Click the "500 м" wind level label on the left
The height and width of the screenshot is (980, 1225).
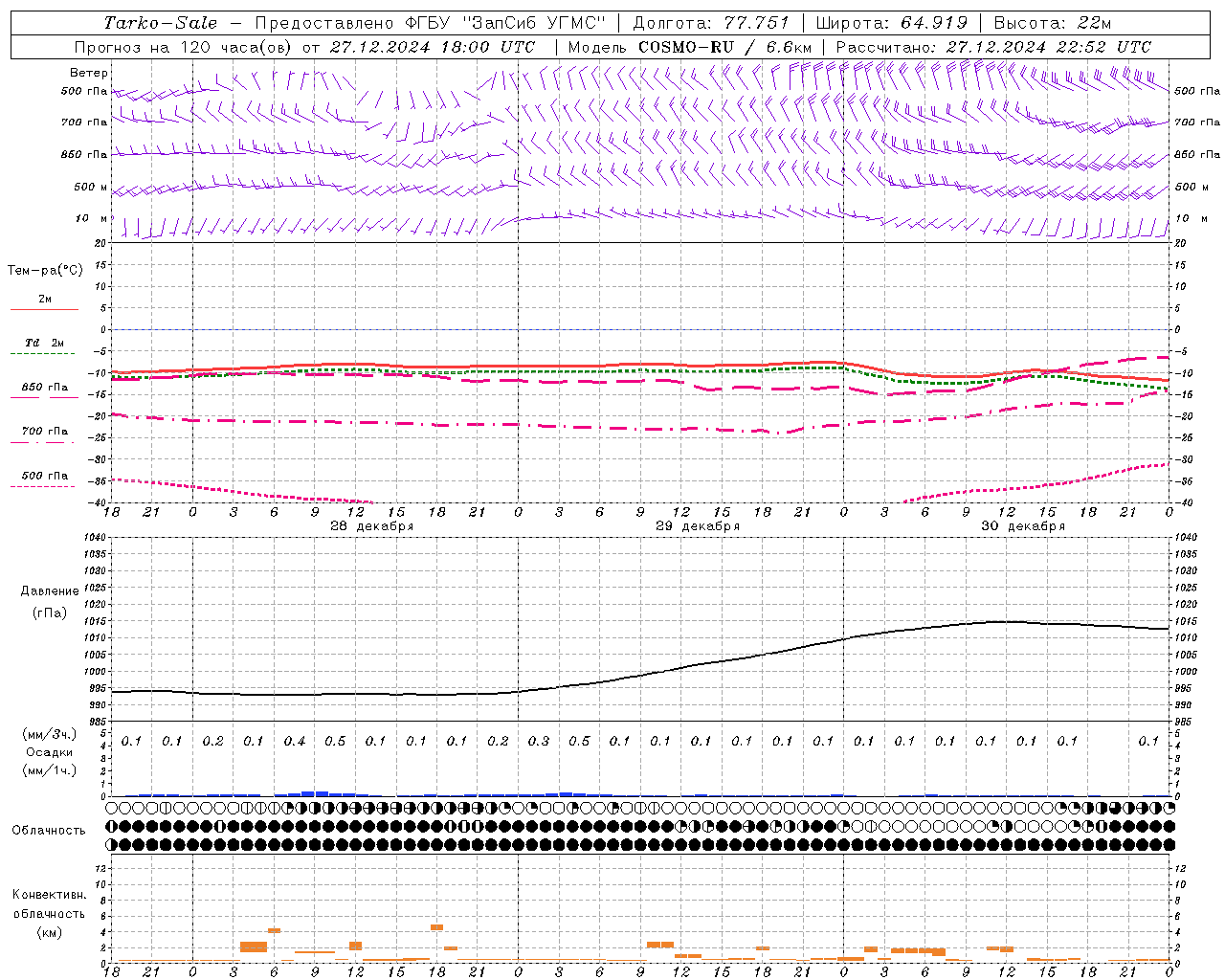click(91, 187)
